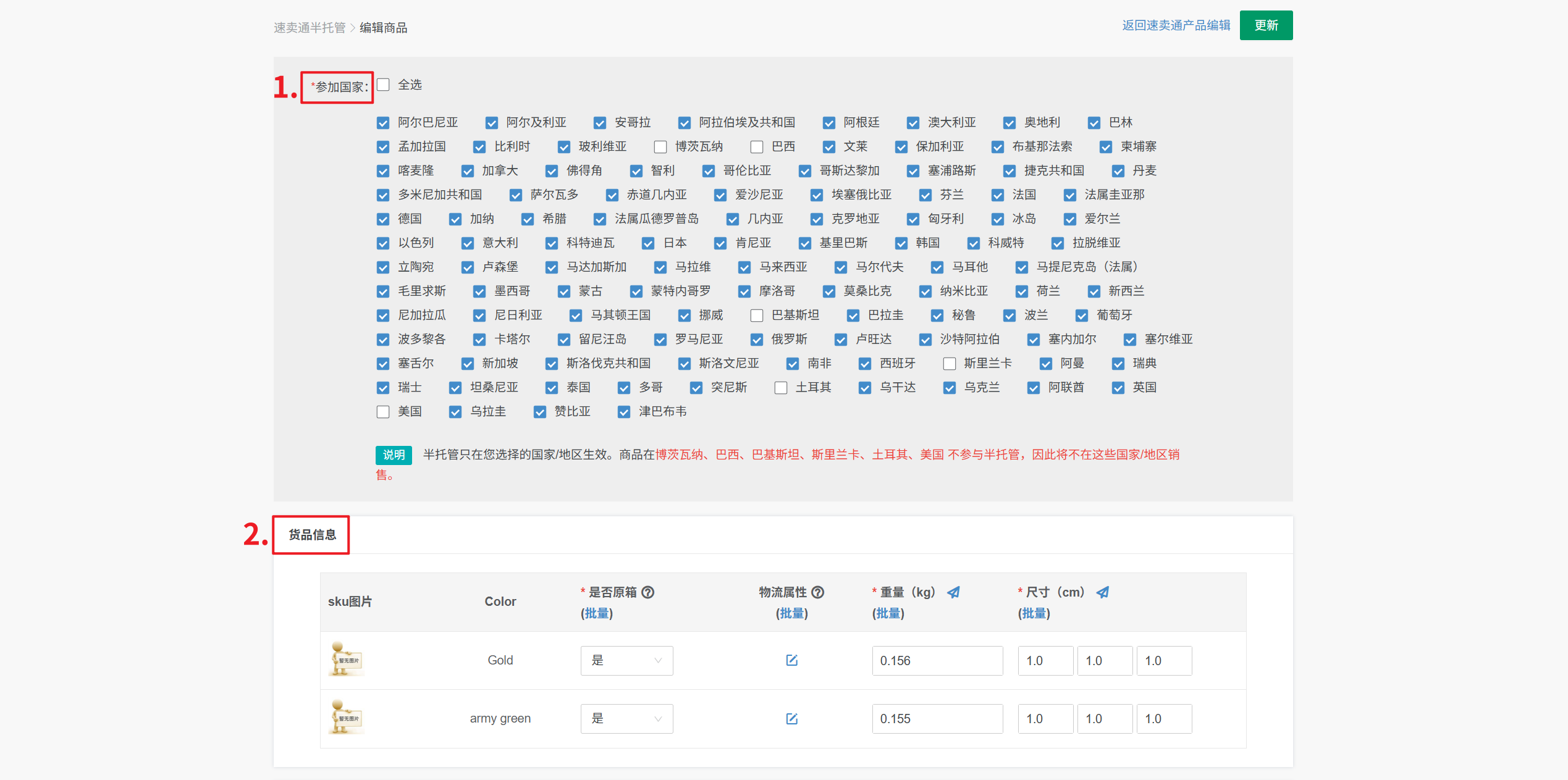The width and height of the screenshot is (1568, 780).
Task: Tick the 巴西 checkbox
Action: click(757, 147)
